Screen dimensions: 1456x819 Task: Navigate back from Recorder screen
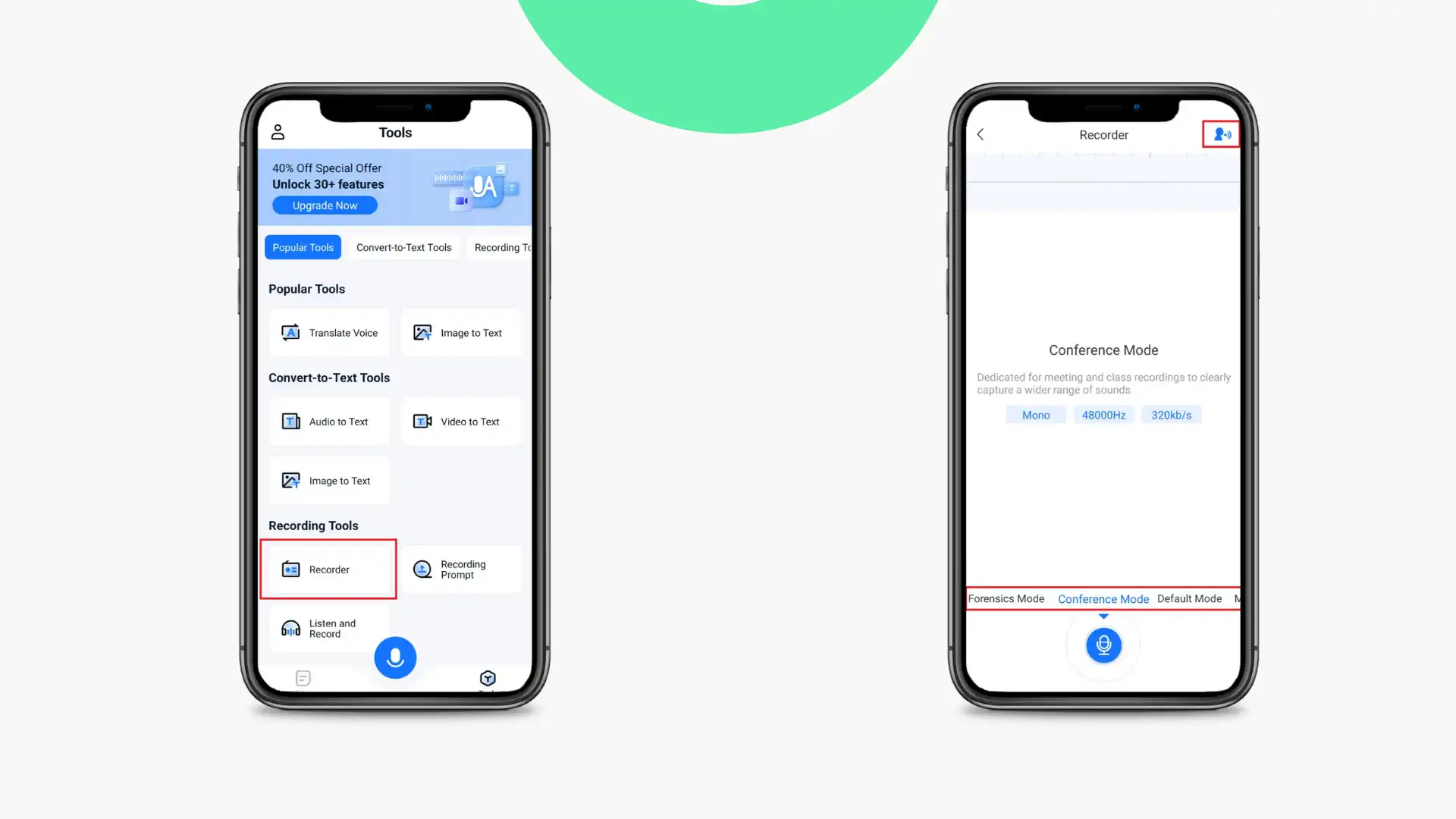pos(979,135)
